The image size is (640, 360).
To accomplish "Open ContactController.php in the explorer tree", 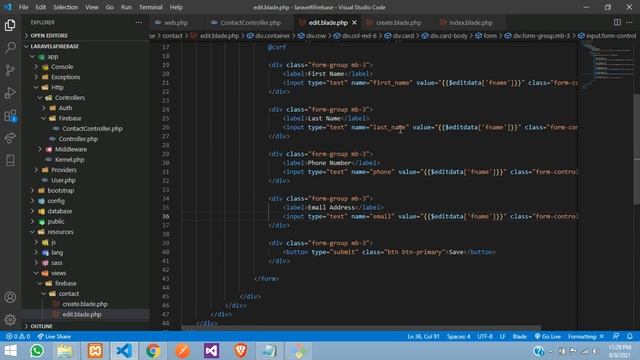I will [92, 129].
